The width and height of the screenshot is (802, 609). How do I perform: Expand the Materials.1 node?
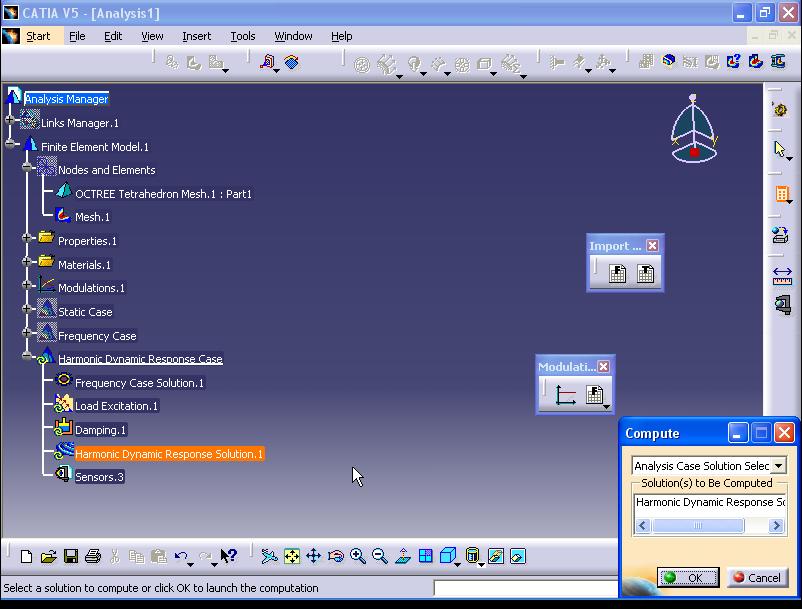pos(27,261)
